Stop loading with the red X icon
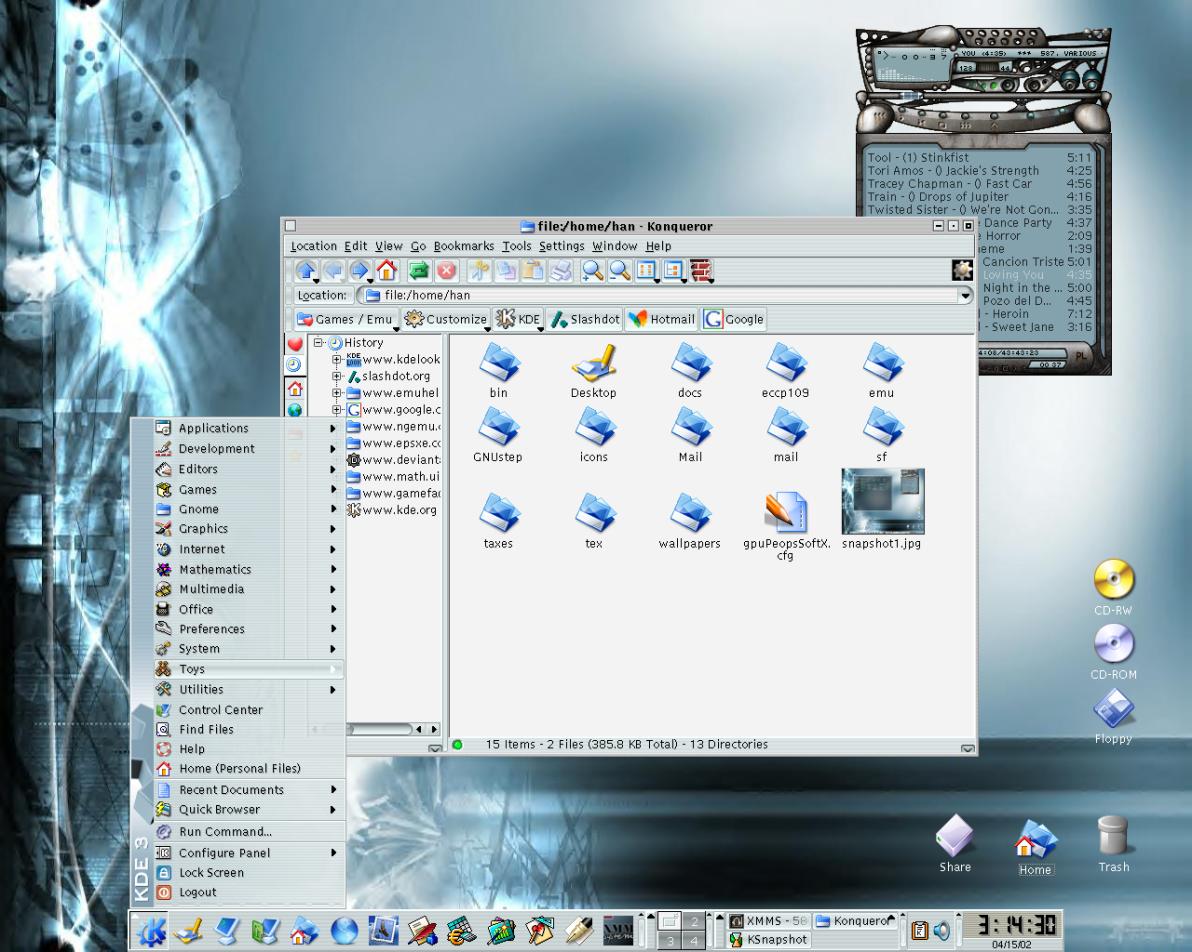 [x=447, y=270]
